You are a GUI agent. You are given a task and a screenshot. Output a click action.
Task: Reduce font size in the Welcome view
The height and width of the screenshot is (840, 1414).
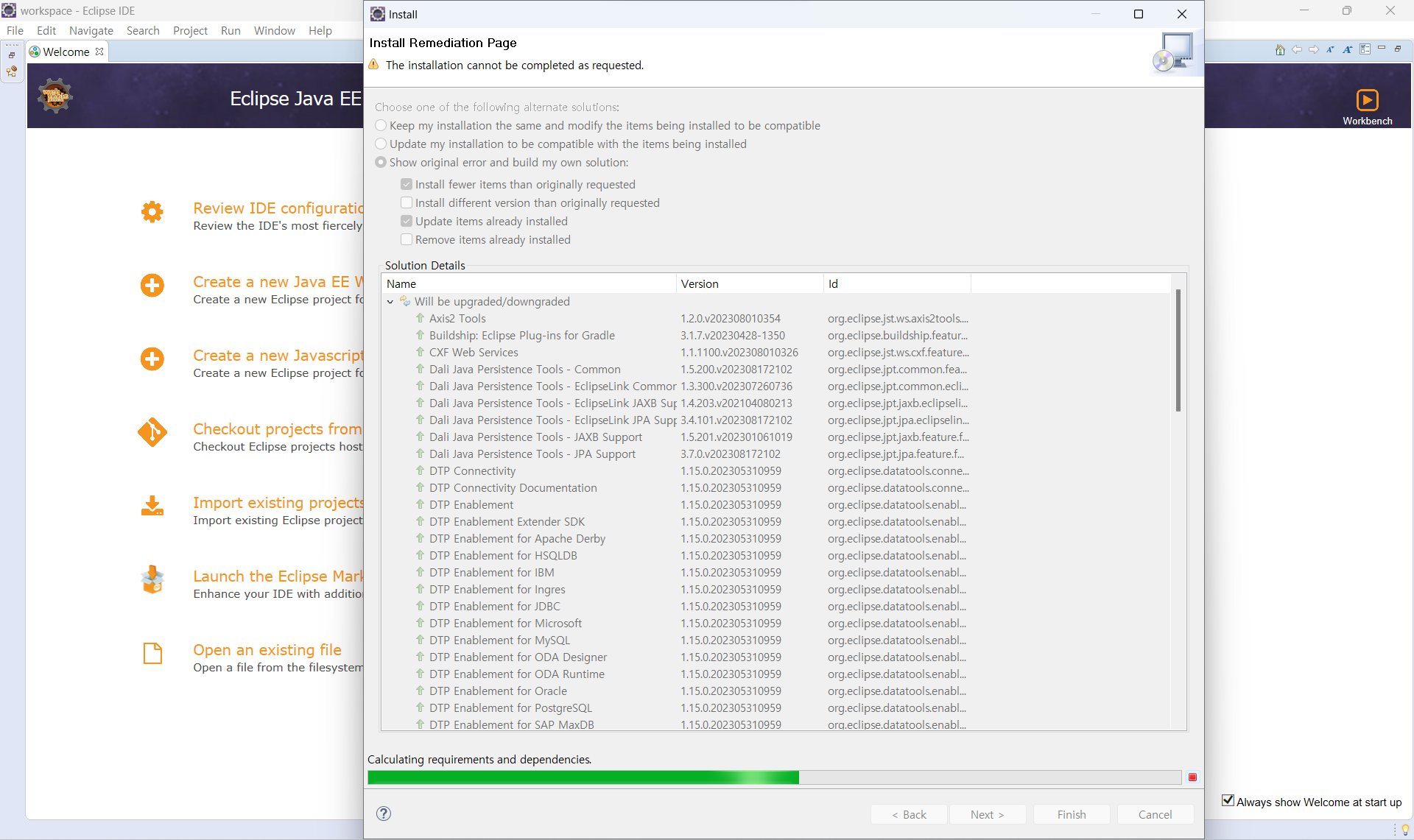click(1330, 49)
